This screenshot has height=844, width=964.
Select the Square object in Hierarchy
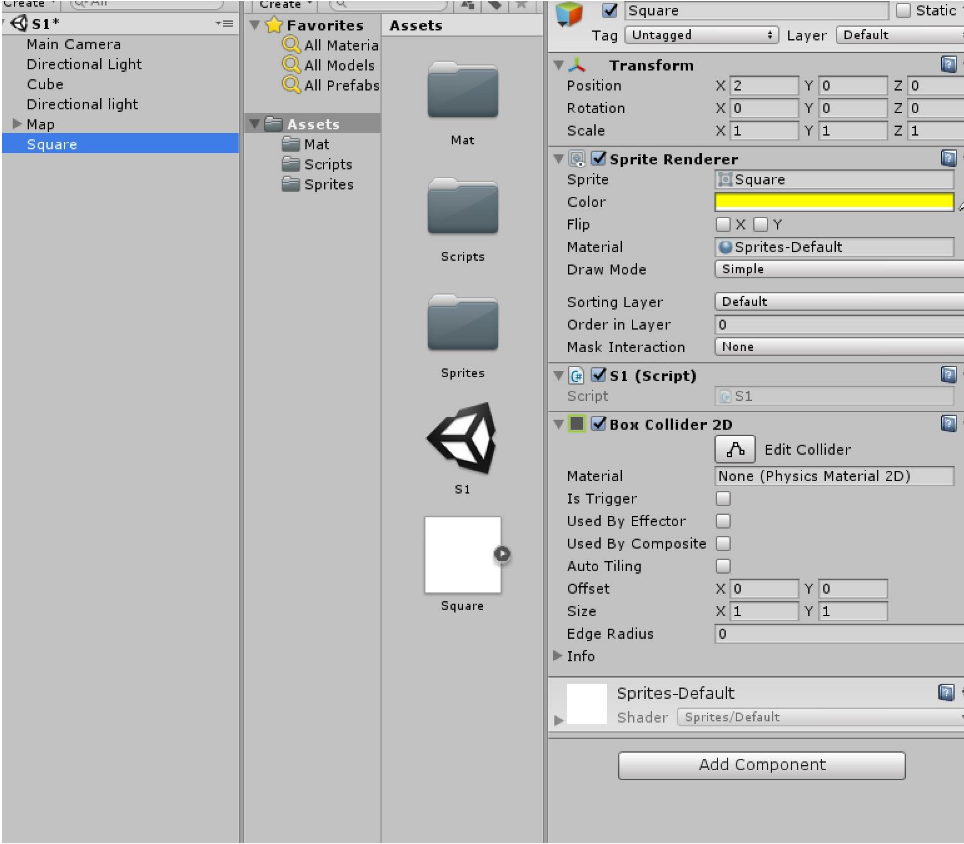[x=120, y=144]
